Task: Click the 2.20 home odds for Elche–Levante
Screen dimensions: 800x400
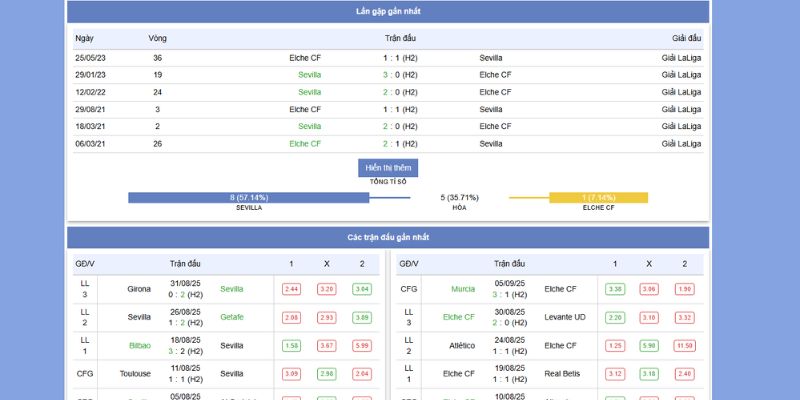Action: [x=615, y=317]
